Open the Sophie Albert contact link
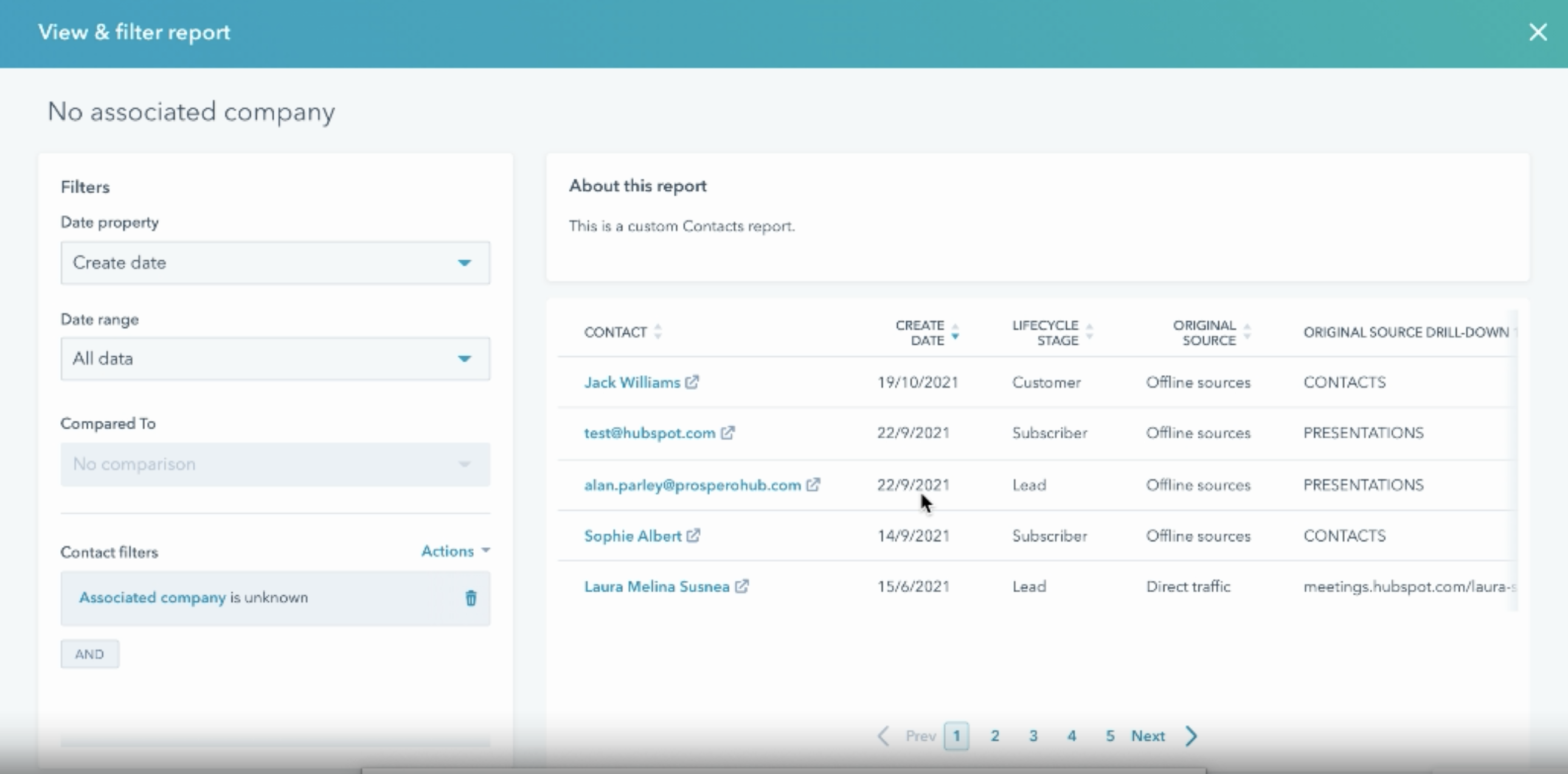 (633, 536)
